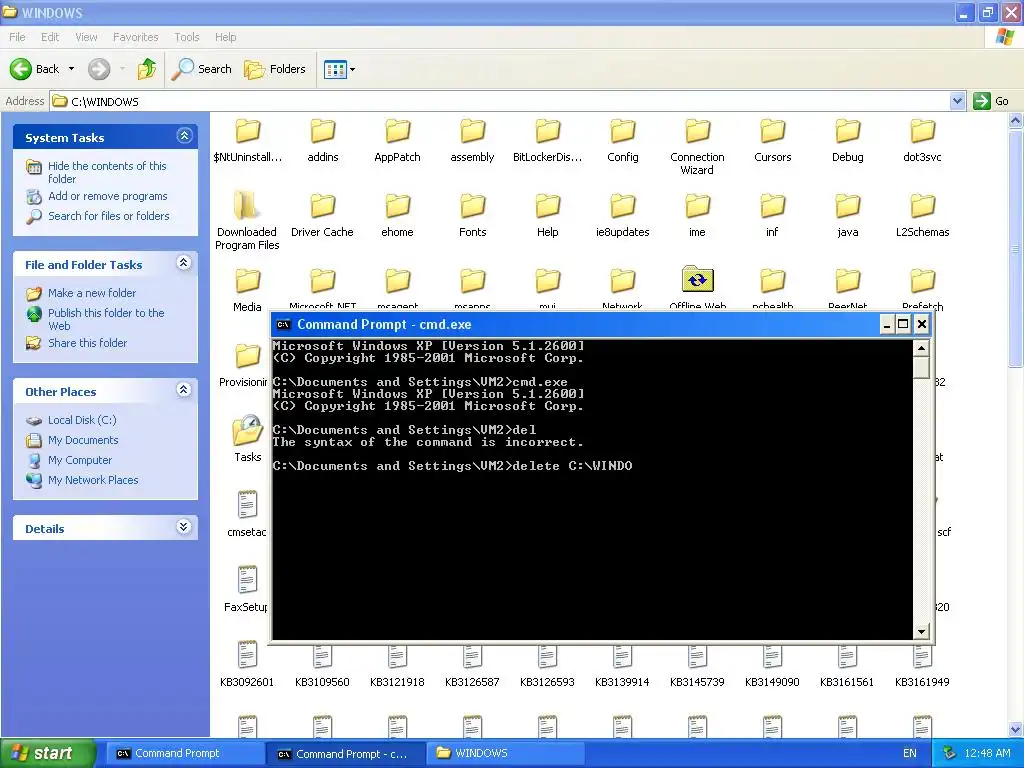Image resolution: width=1024 pixels, height=768 pixels.
Task: Open the View menu
Action: [x=86, y=37]
